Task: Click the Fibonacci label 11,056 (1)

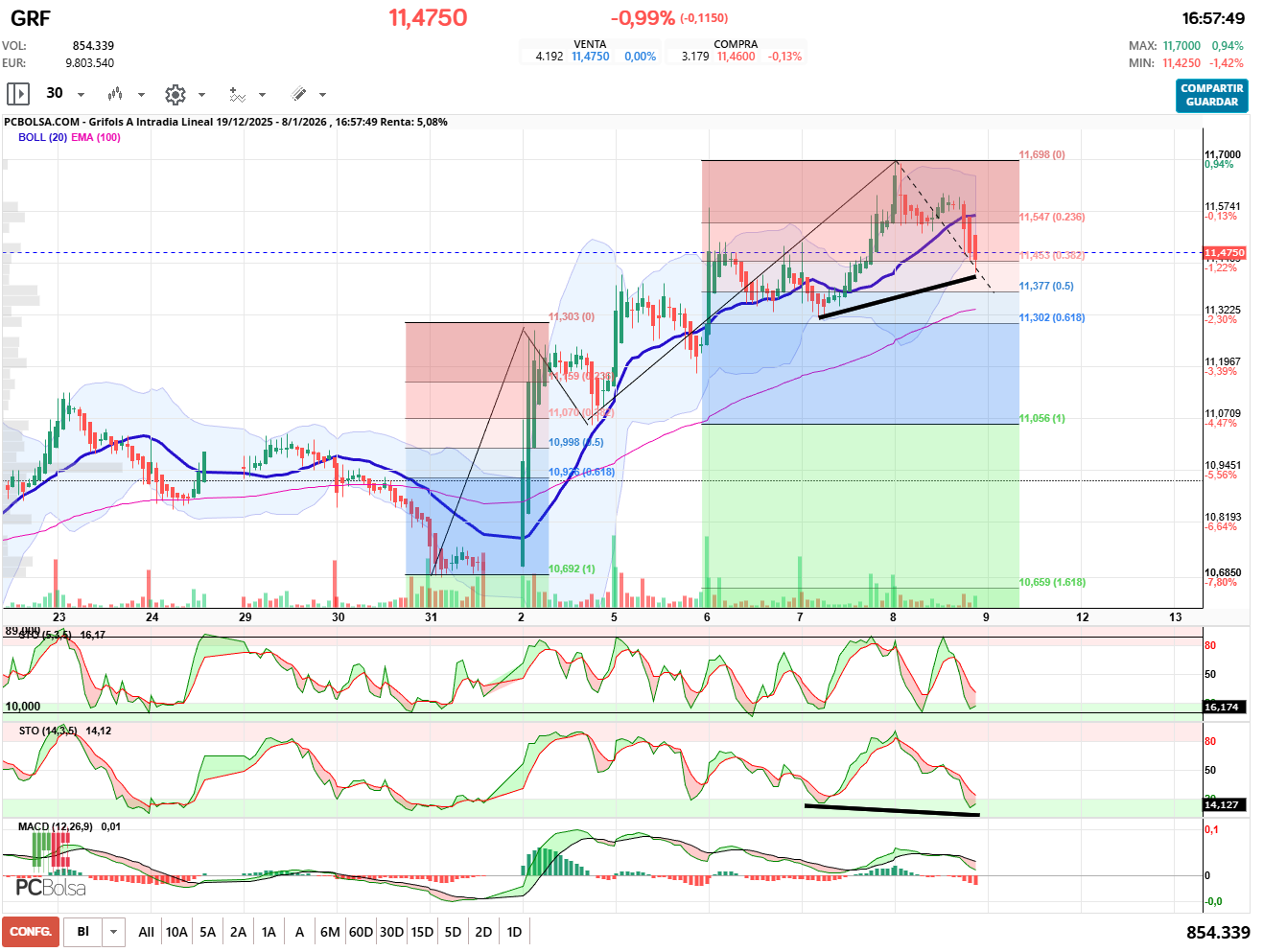Action: click(x=1042, y=418)
